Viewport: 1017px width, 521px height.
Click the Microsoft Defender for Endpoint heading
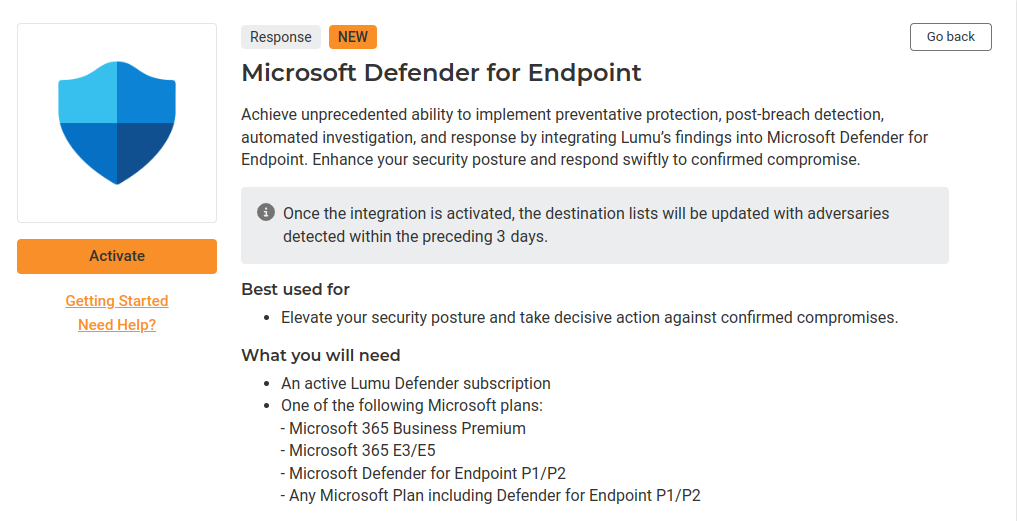coord(441,73)
